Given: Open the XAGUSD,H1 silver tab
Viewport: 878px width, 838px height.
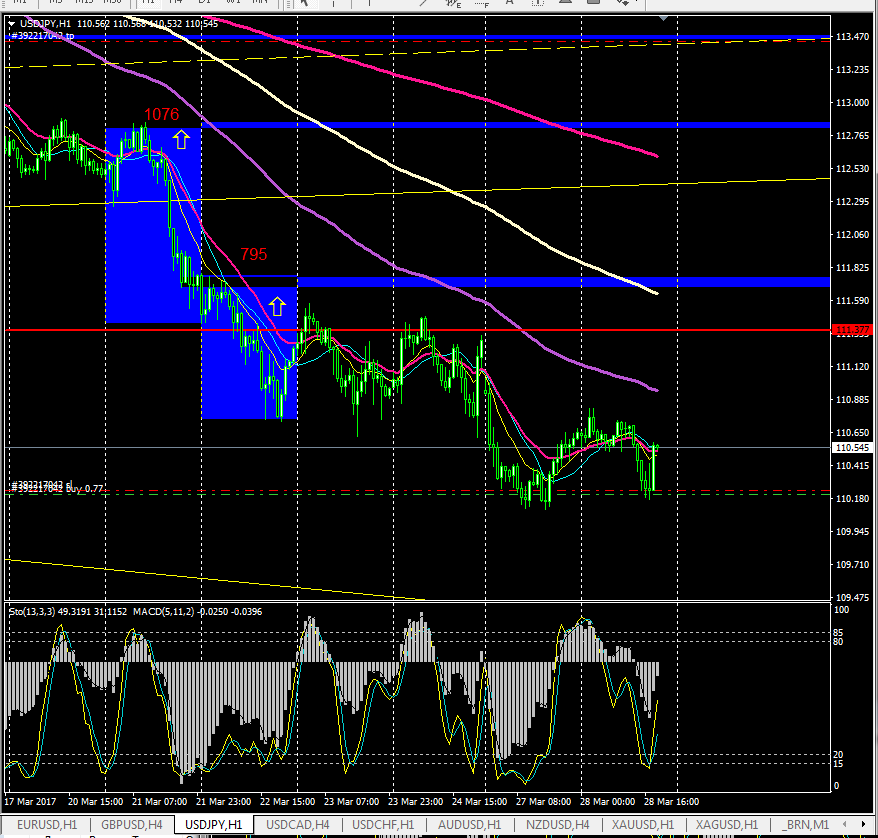Looking at the screenshot, I should click(727, 825).
